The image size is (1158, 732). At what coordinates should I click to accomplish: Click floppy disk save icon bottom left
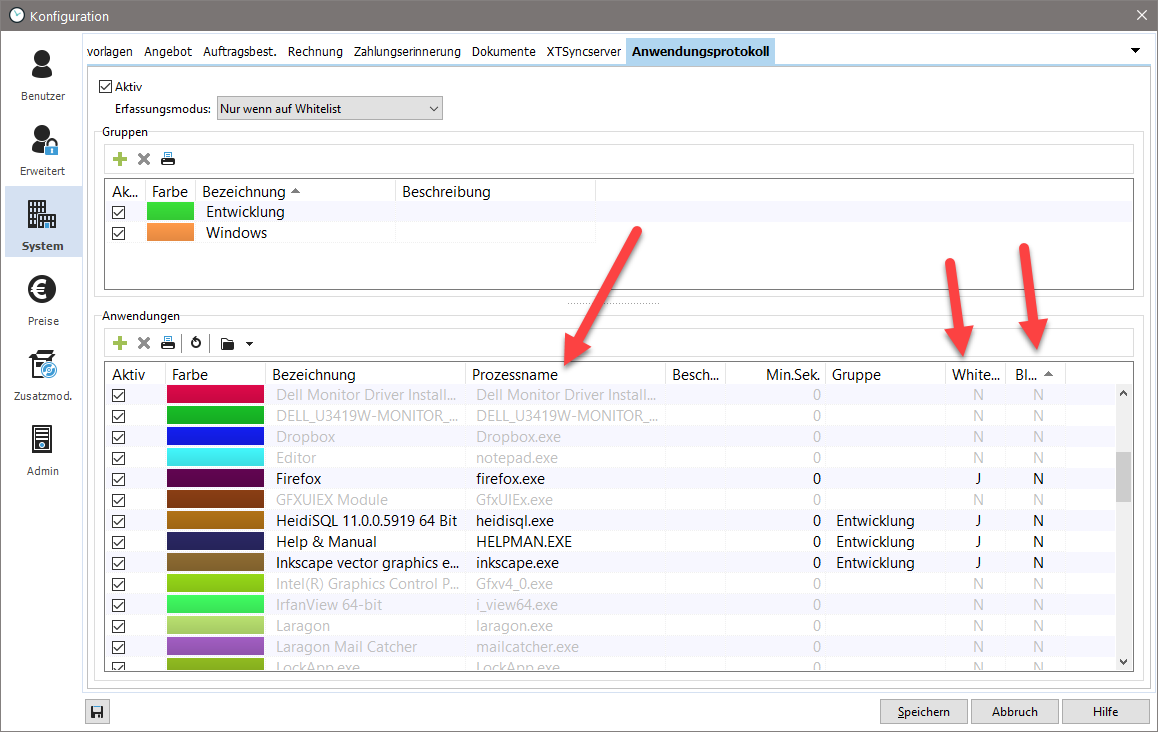click(x=97, y=712)
